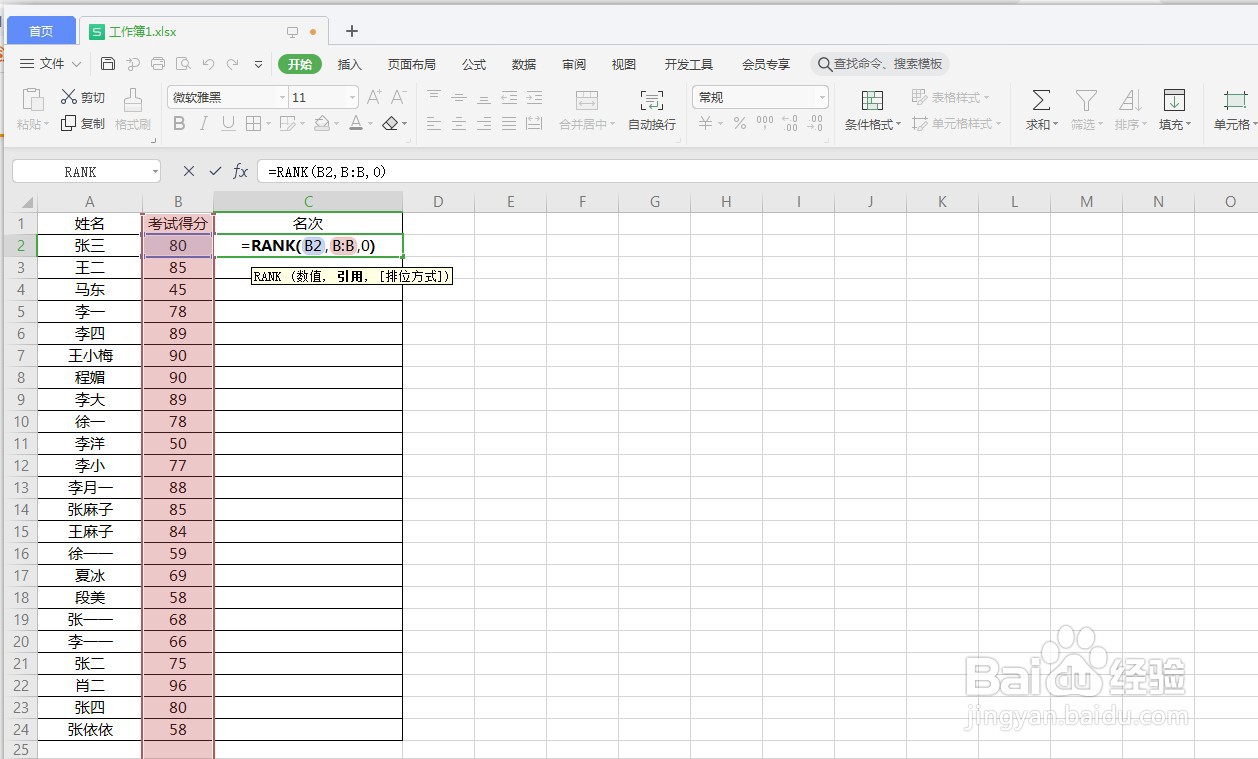Select the format painter (格式刷) tool
The height and width of the screenshot is (759, 1258).
click(132, 110)
